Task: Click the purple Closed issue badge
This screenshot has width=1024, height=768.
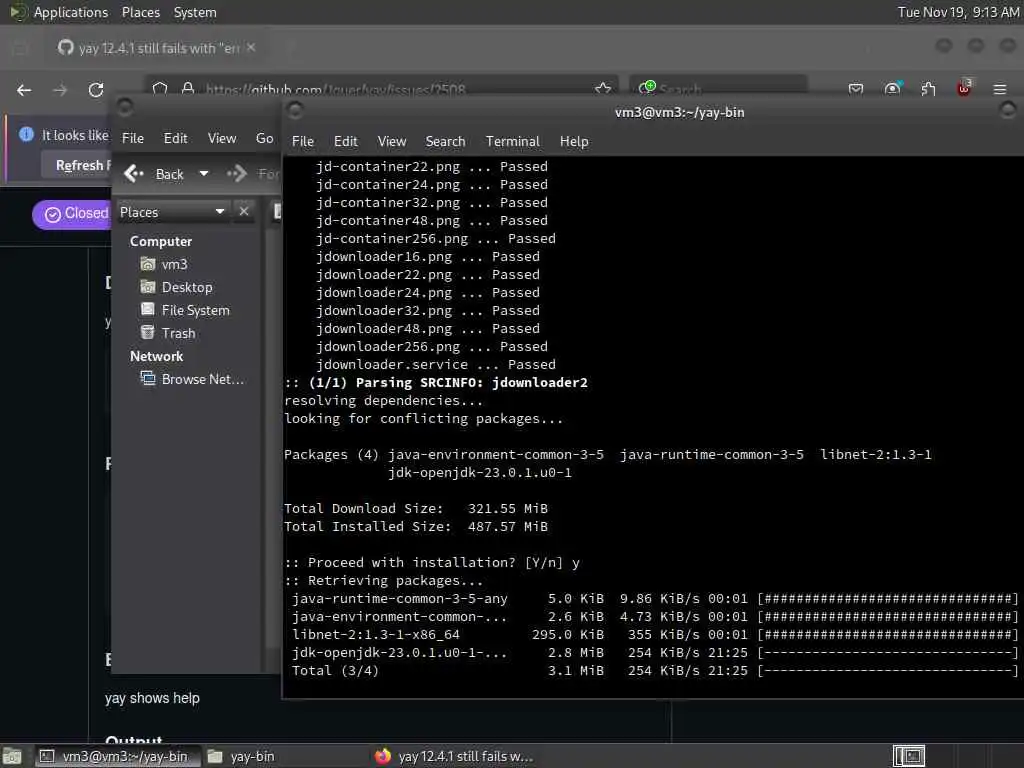Action: coord(72,214)
